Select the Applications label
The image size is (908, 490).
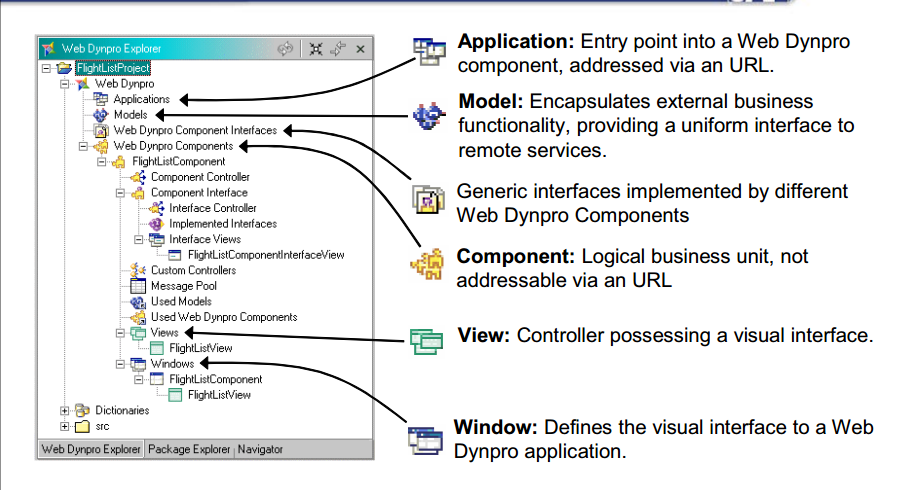pyautogui.click(x=141, y=99)
